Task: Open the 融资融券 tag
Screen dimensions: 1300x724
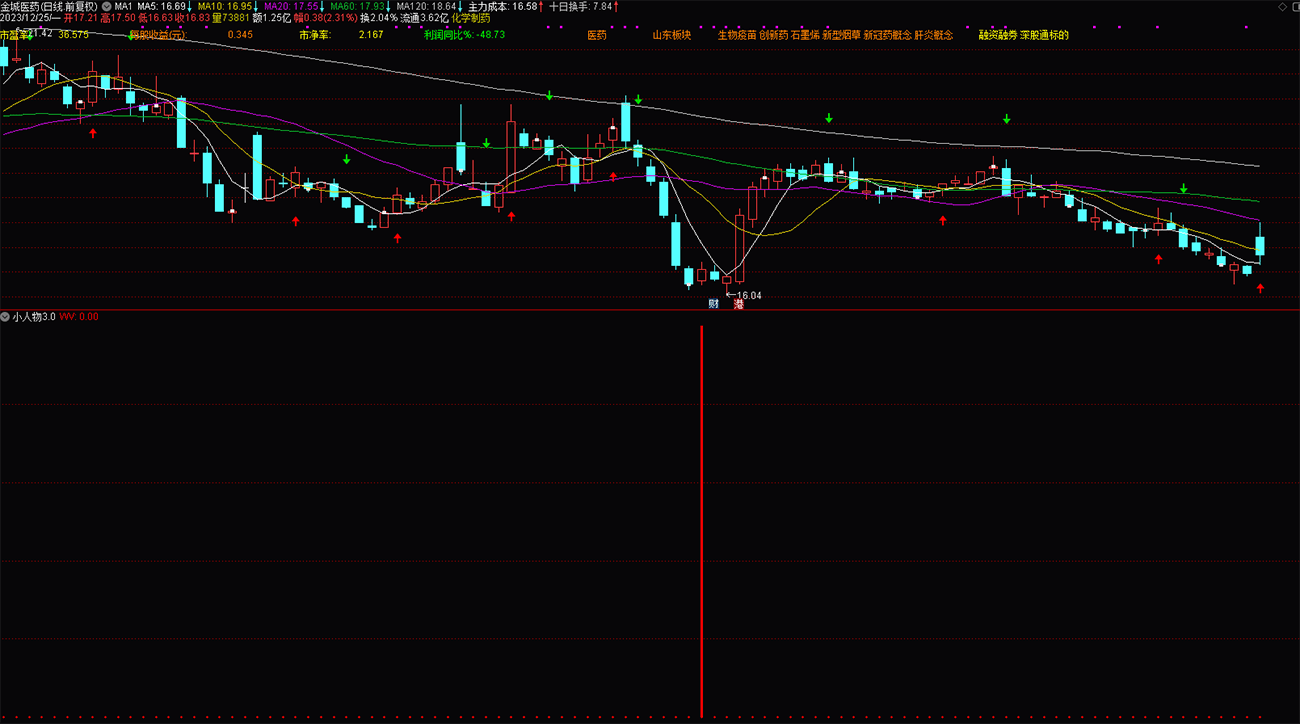Action: 998,35
